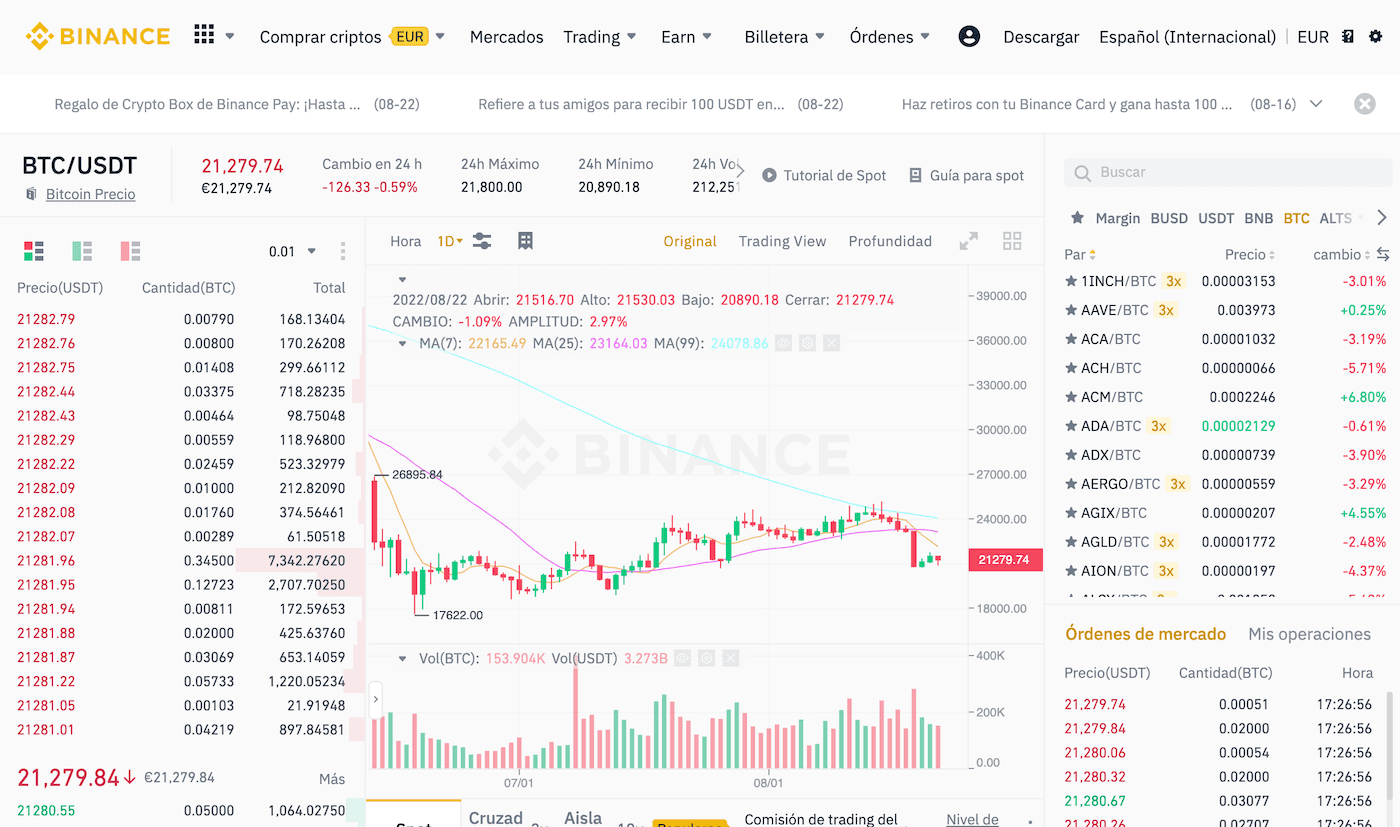
Task: Show combined buy and sell order book view
Action: (34, 251)
